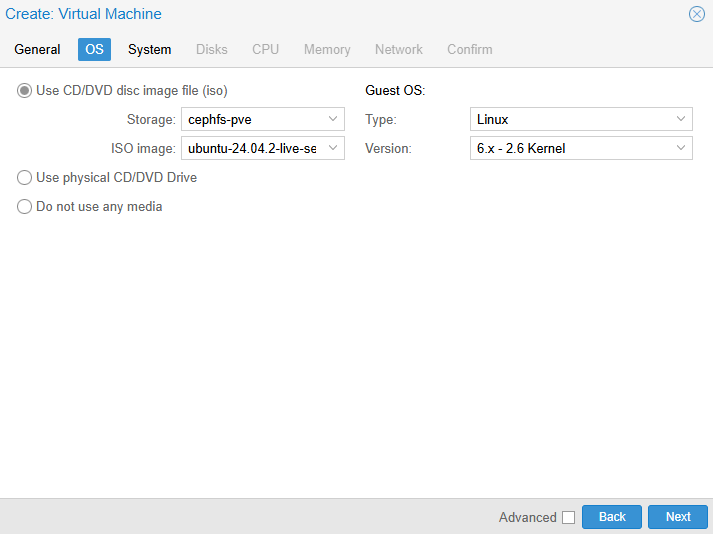This screenshot has width=713, height=534.
Task: Open the Guest OS Type dropdown arrow
Action: [x=681, y=119]
